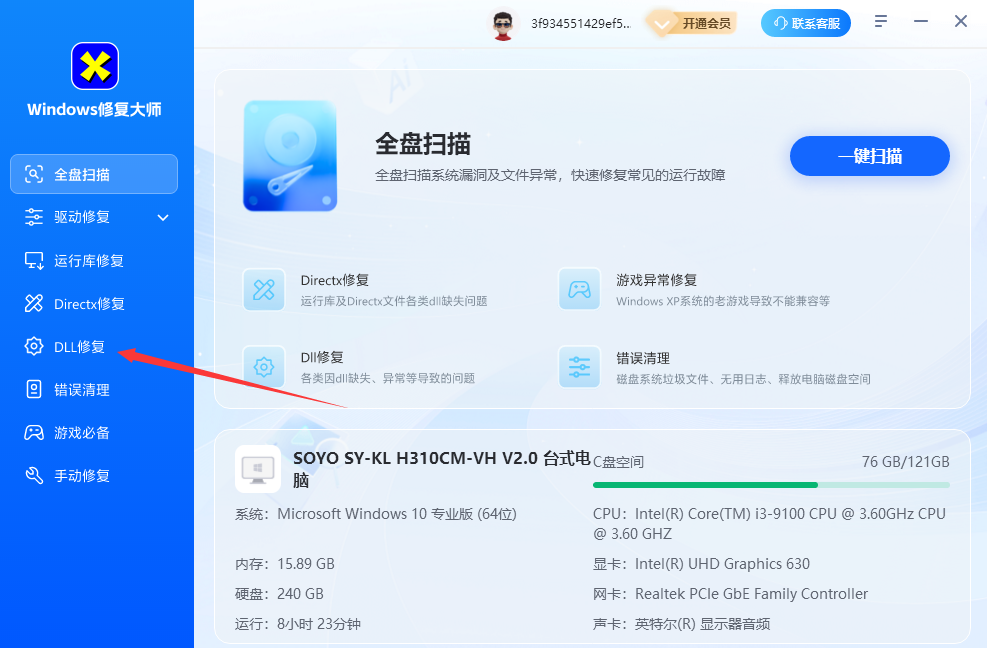Click the Directx修复 tools icon in sidebar
Screen dimensions: 987x648
coord(34,304)
